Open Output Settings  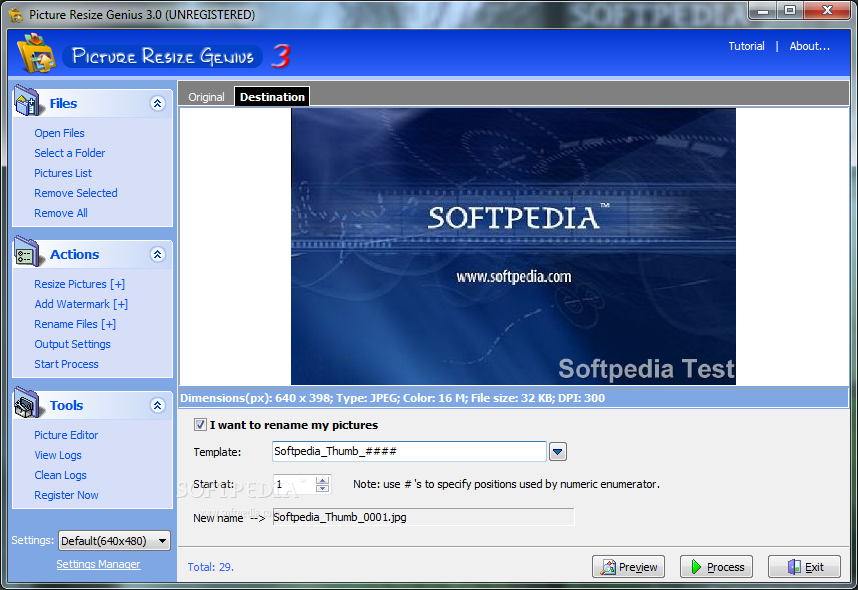pos(72,344)
